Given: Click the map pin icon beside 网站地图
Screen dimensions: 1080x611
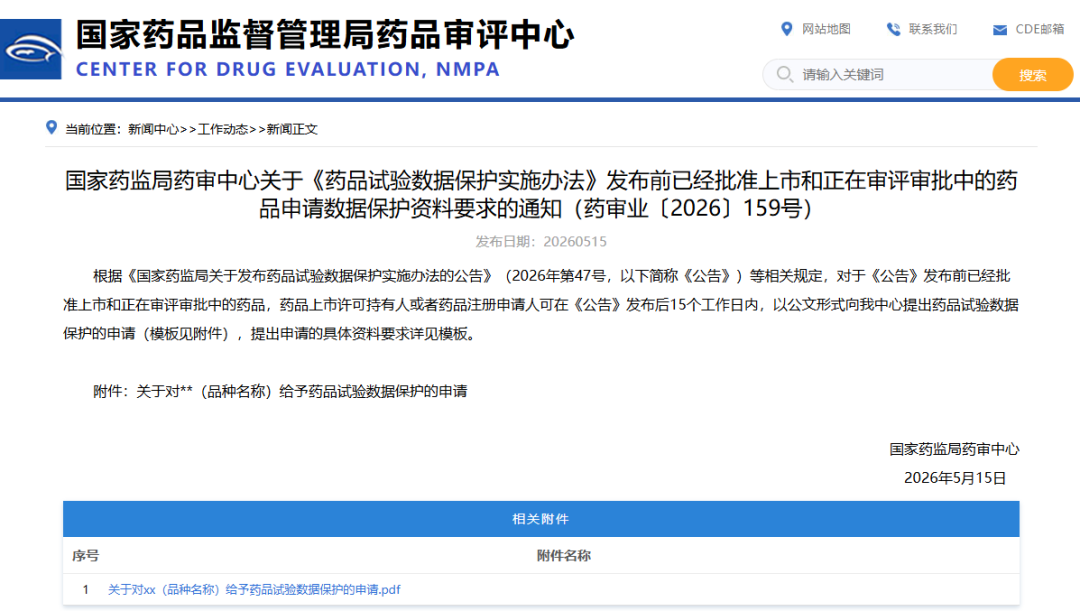Looking at the screenshot, I should tap(787, 29).
